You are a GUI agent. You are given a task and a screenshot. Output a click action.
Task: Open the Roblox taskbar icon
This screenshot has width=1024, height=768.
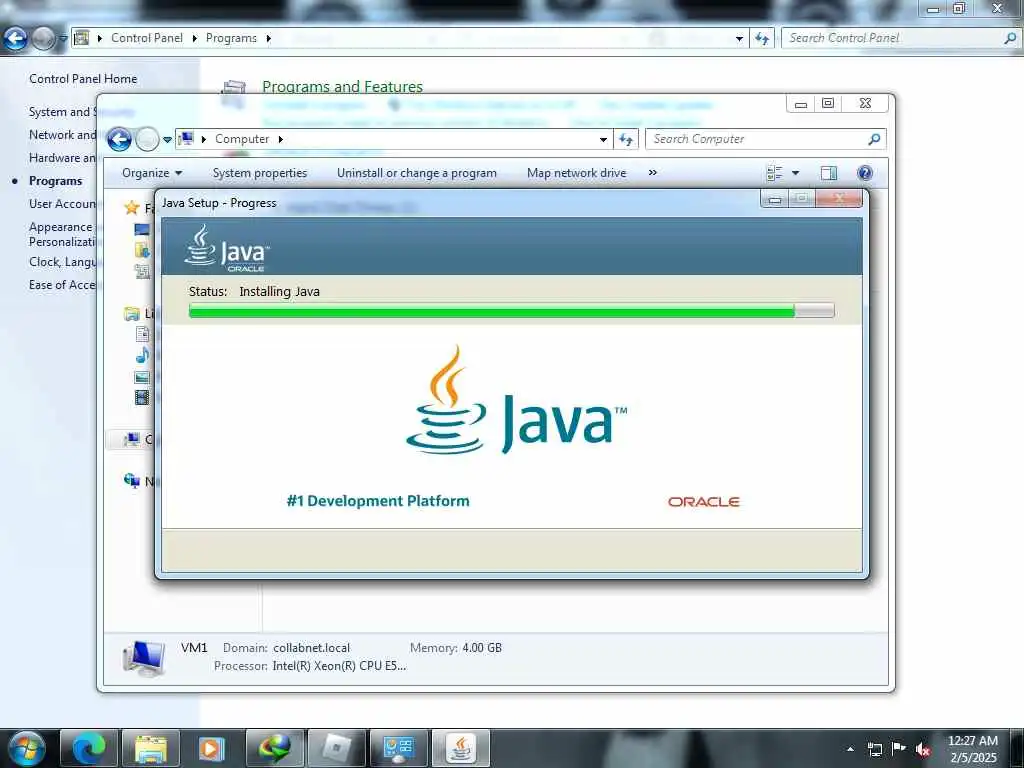pos(336,748)
